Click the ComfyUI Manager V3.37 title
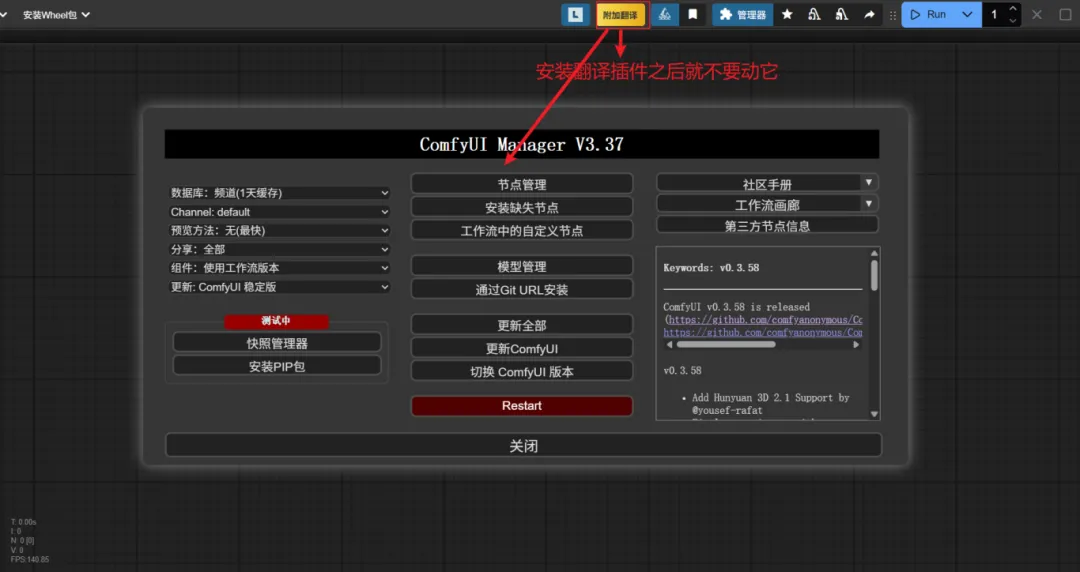Image resolution: width=1080 pixels, height=572 pixels. (521, 144)
